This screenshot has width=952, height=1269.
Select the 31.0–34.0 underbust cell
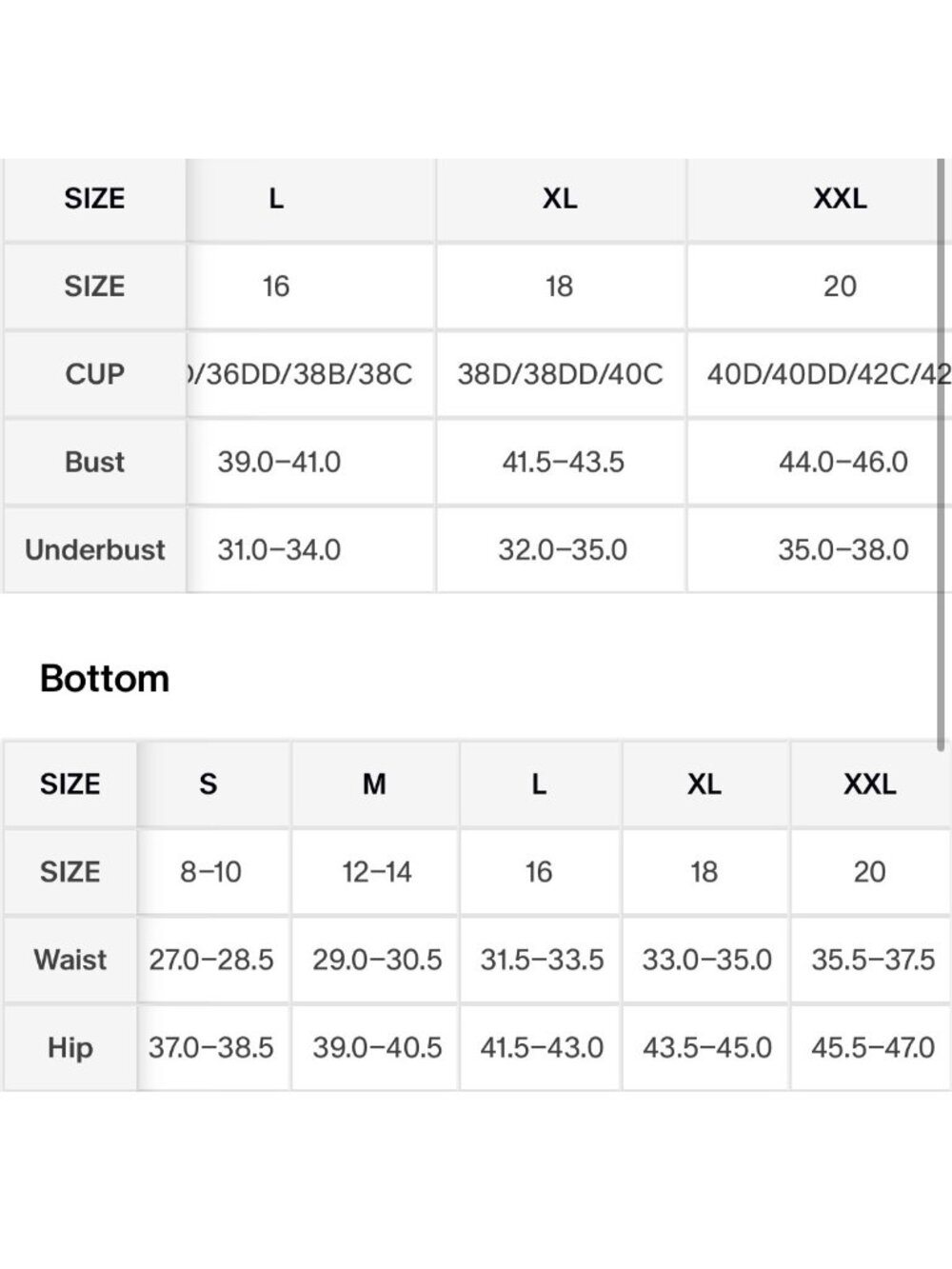point(279,549)
